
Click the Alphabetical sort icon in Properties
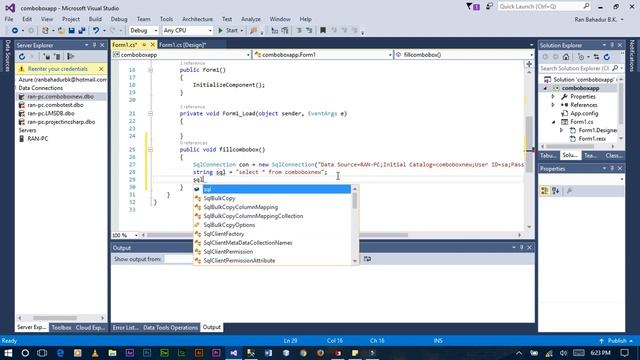555,191
